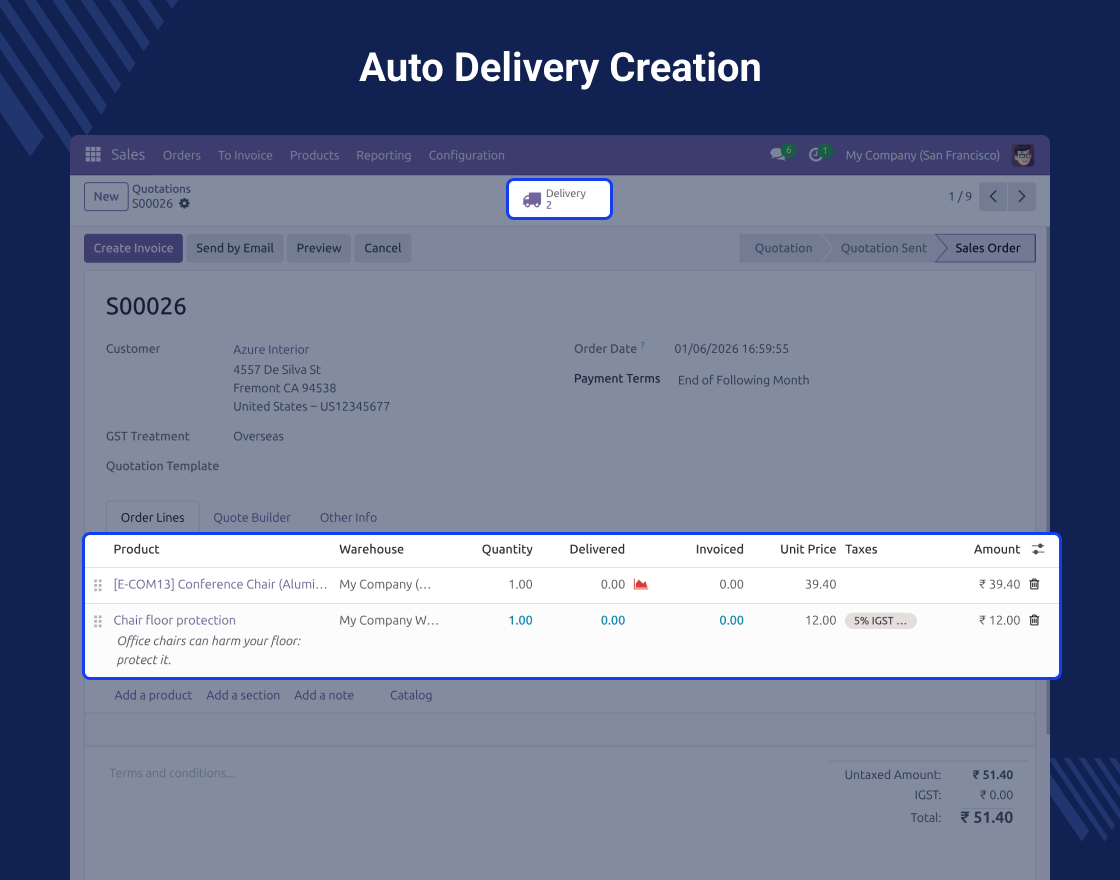1120x880 pixels.
Task: Open the conversations chat bubble icon
Action: point(778,154)
